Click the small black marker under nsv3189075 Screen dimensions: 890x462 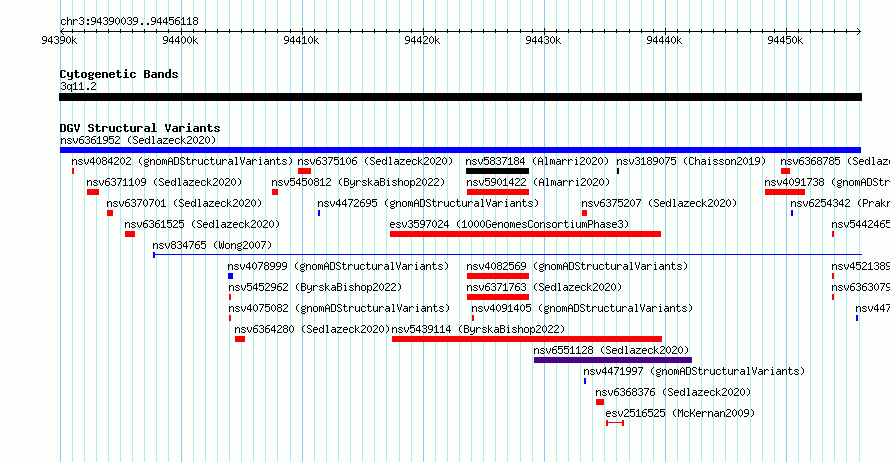(x=618, y=171)
